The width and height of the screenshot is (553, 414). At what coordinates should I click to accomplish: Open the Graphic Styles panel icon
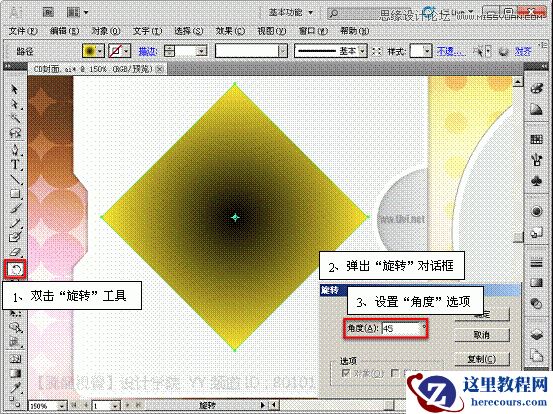pos(536,232)
